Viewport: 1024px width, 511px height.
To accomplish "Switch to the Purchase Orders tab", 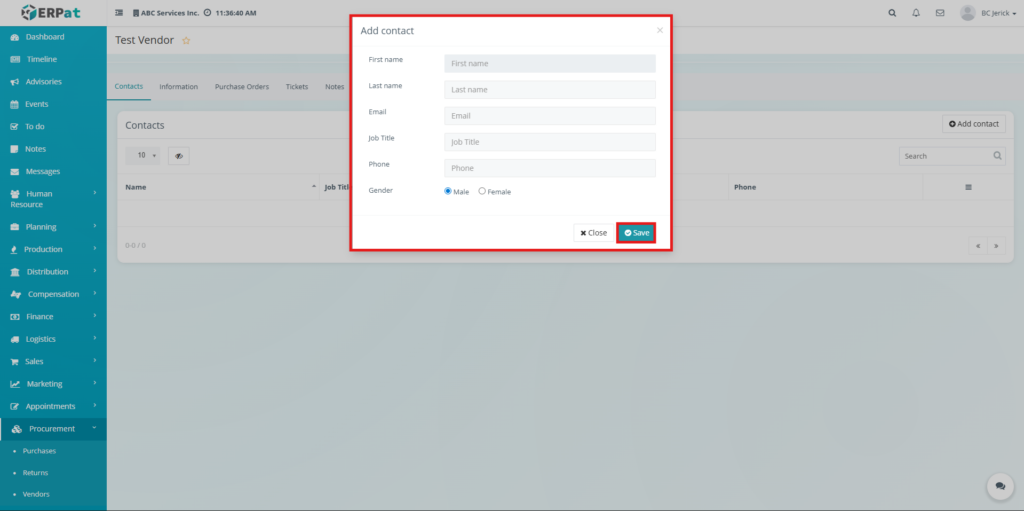I will coord(241,87).
